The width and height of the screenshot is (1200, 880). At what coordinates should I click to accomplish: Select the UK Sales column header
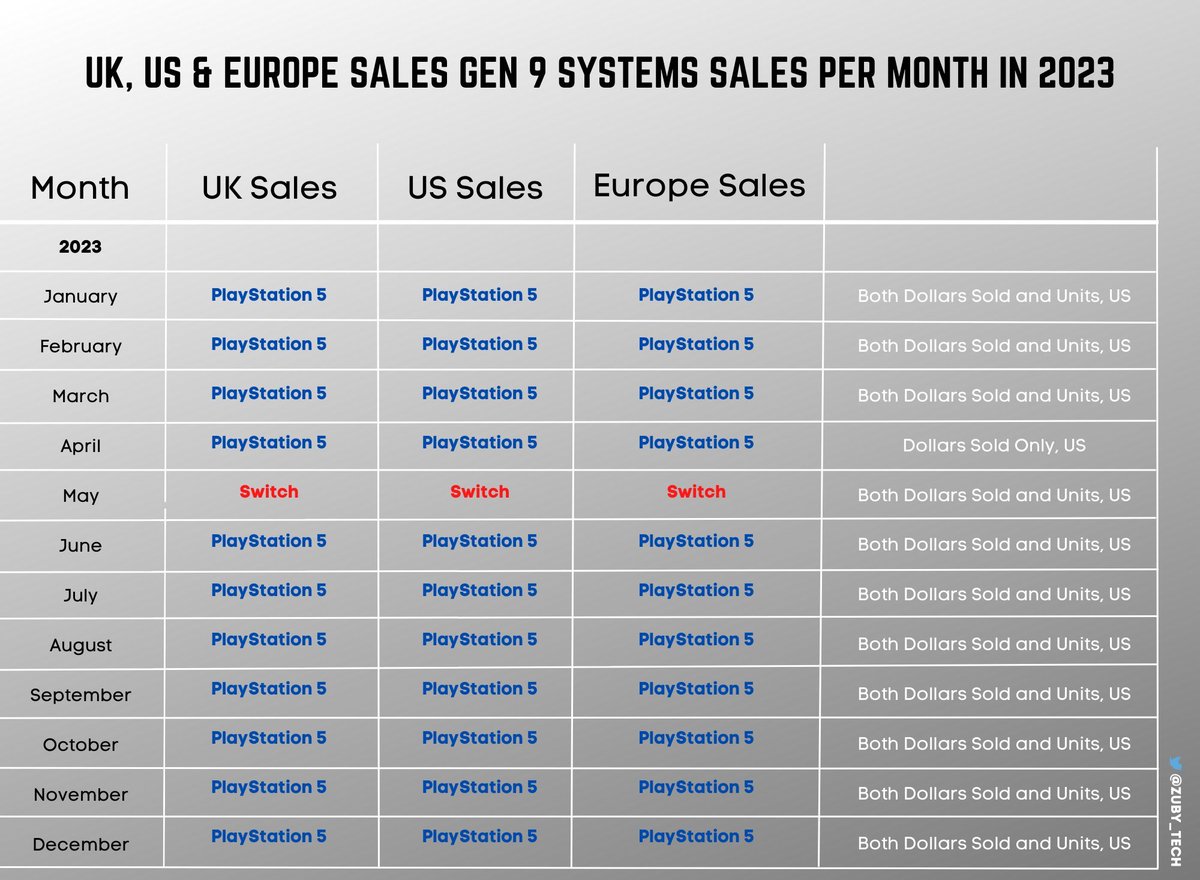point(269,188)
